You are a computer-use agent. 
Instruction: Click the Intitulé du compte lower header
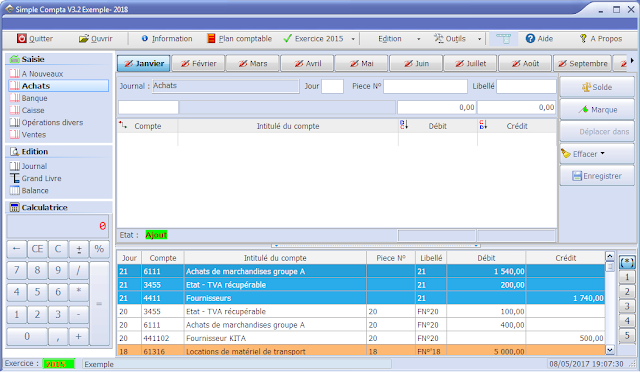tap(275, 258)
